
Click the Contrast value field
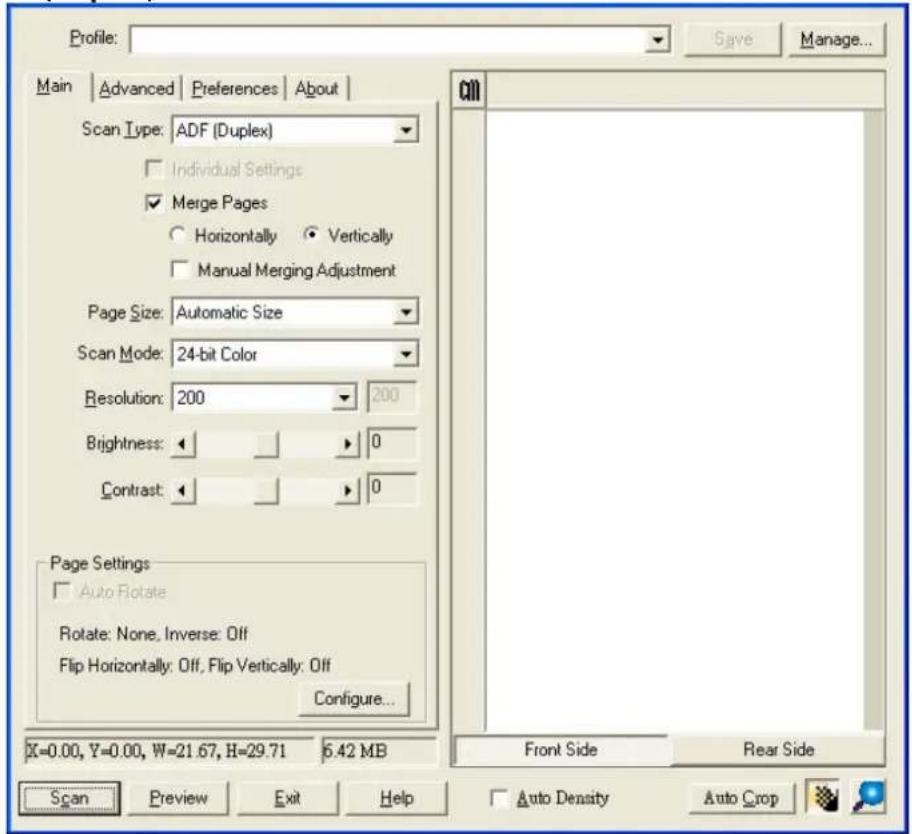392,489
